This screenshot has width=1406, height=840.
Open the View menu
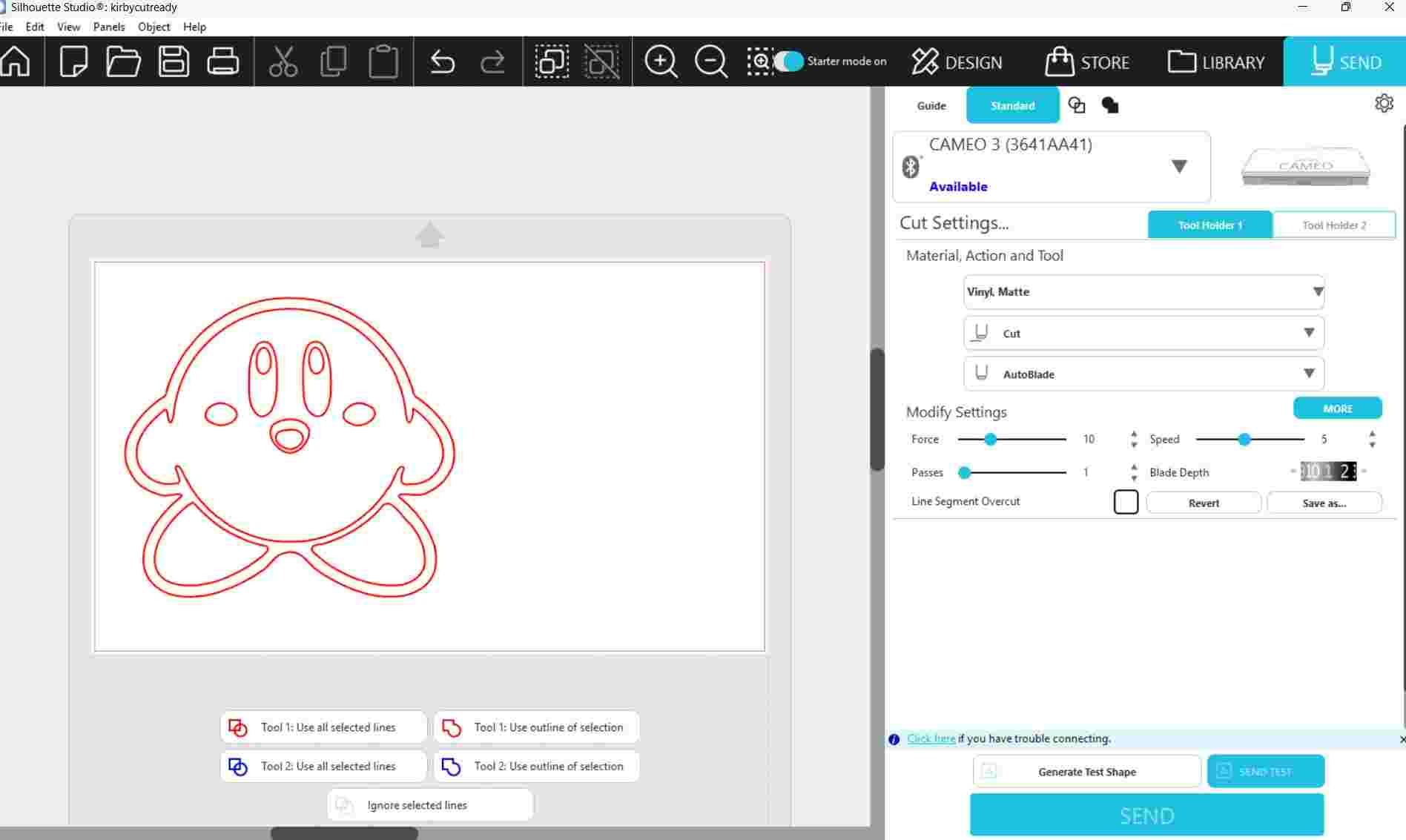pyautogui.click(x=69, y=27)
